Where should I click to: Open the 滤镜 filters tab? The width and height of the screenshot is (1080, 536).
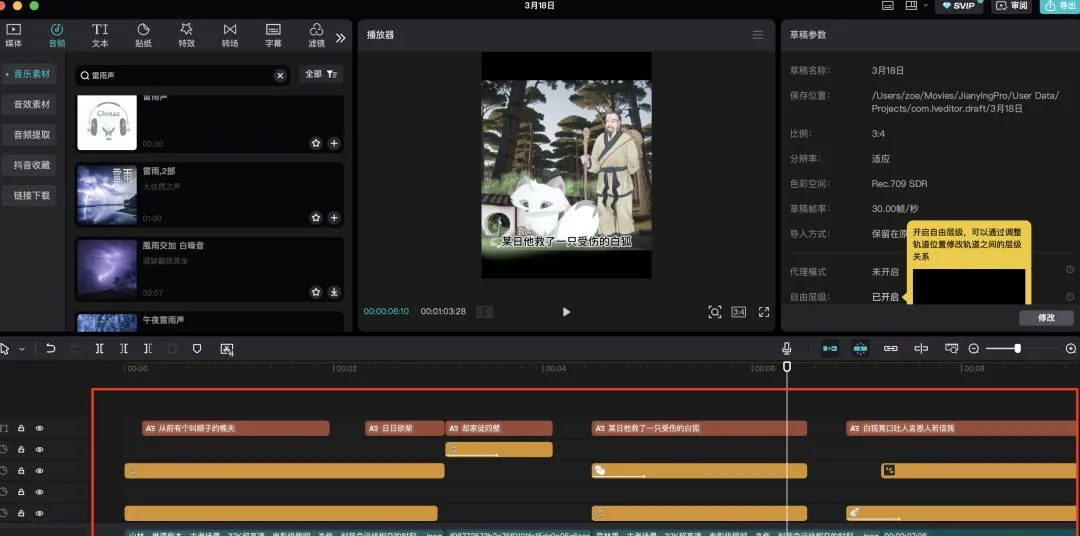[x=316, y=35]
